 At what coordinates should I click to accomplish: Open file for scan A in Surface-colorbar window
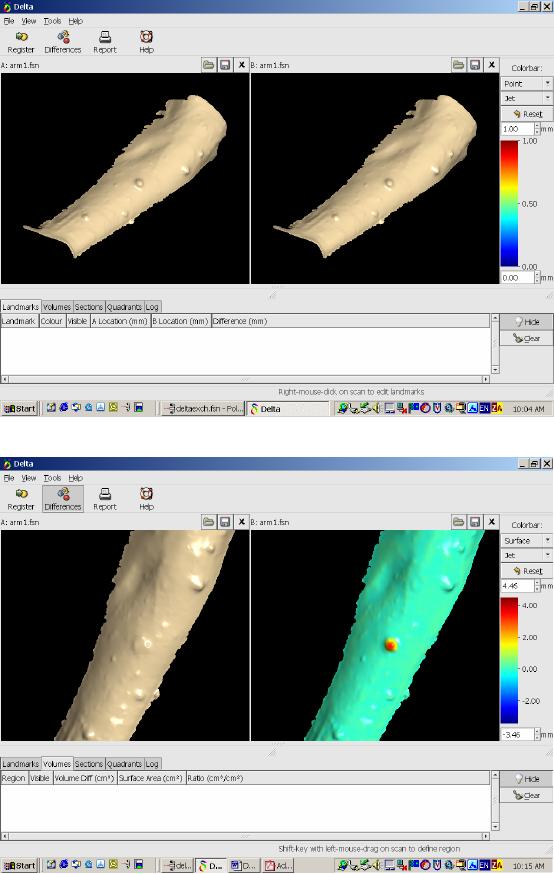208,522
